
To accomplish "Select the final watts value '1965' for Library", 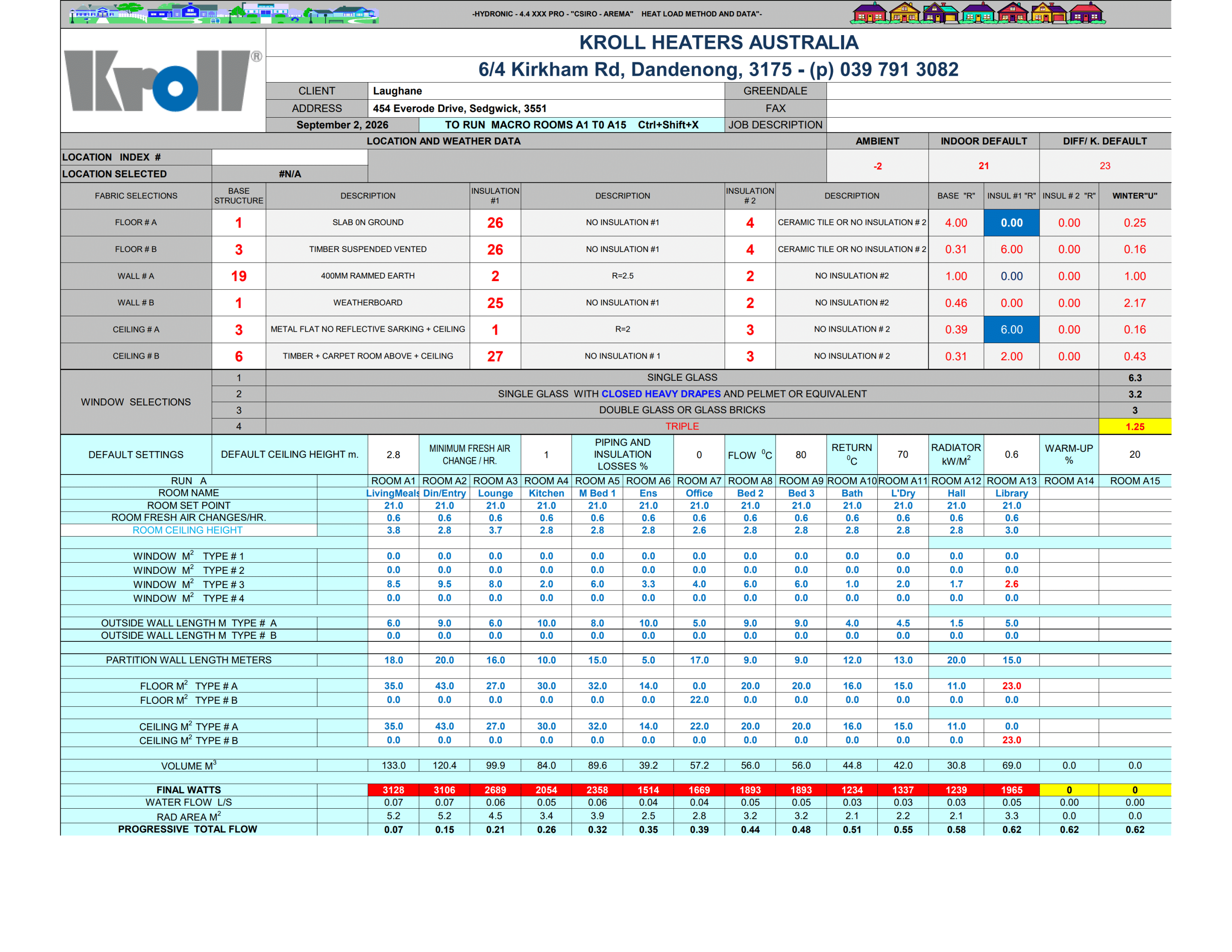I will click(x=1011, y=790).
